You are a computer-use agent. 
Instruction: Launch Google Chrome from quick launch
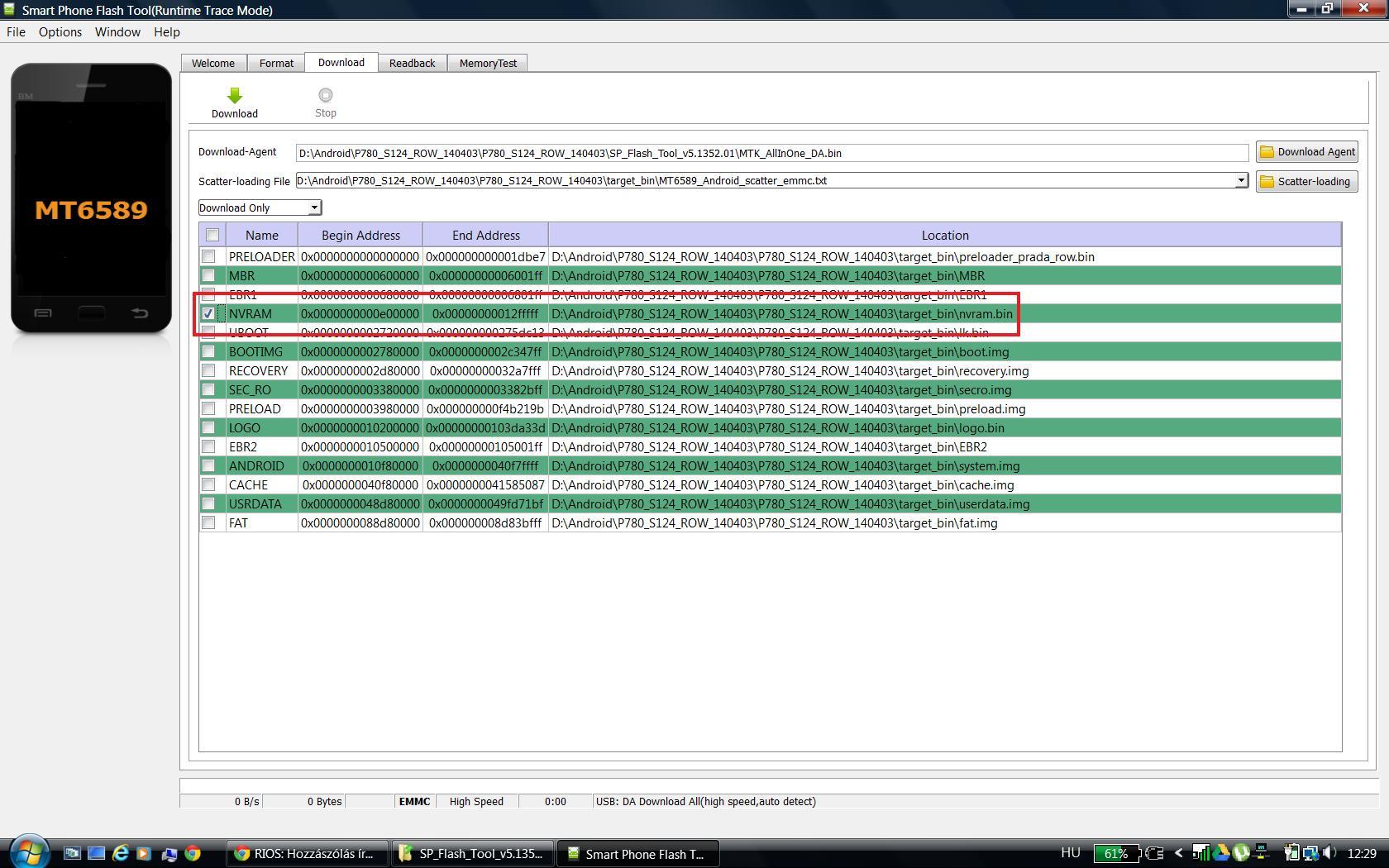tap(193, 853)
